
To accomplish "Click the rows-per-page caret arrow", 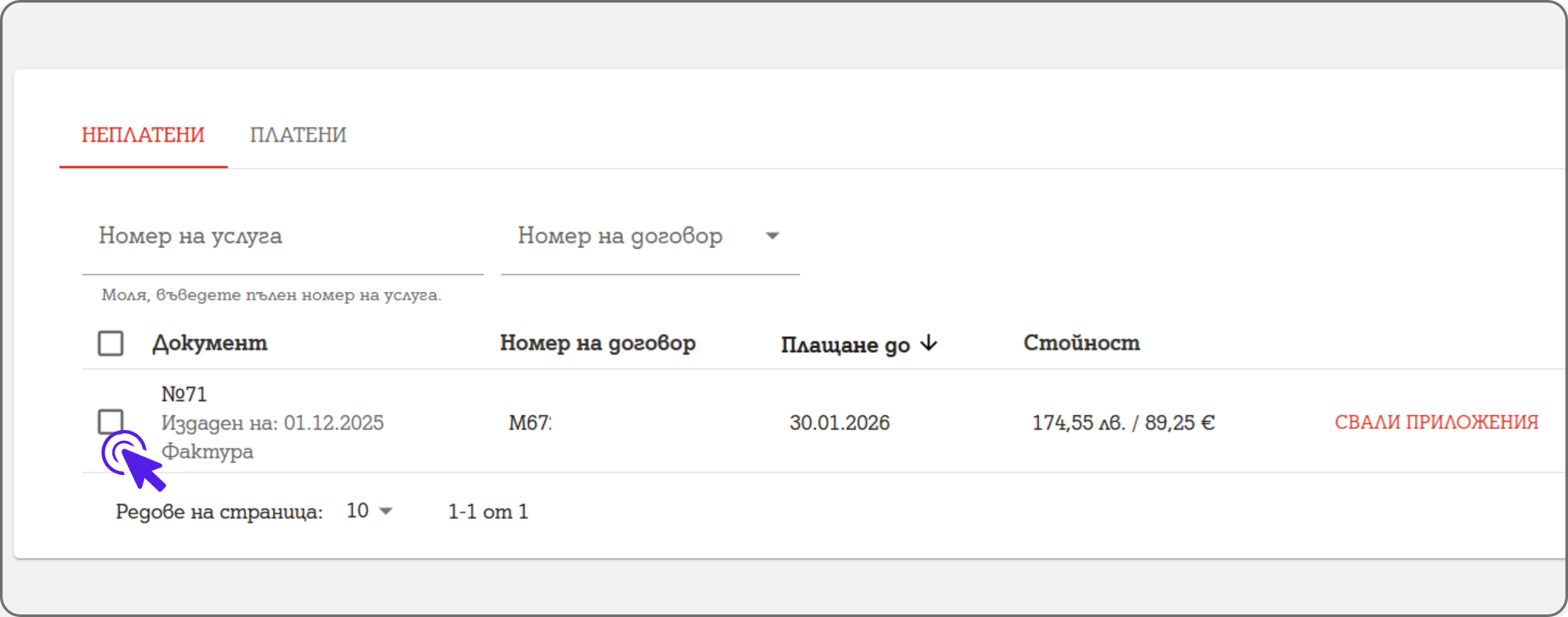I will 386,512.
